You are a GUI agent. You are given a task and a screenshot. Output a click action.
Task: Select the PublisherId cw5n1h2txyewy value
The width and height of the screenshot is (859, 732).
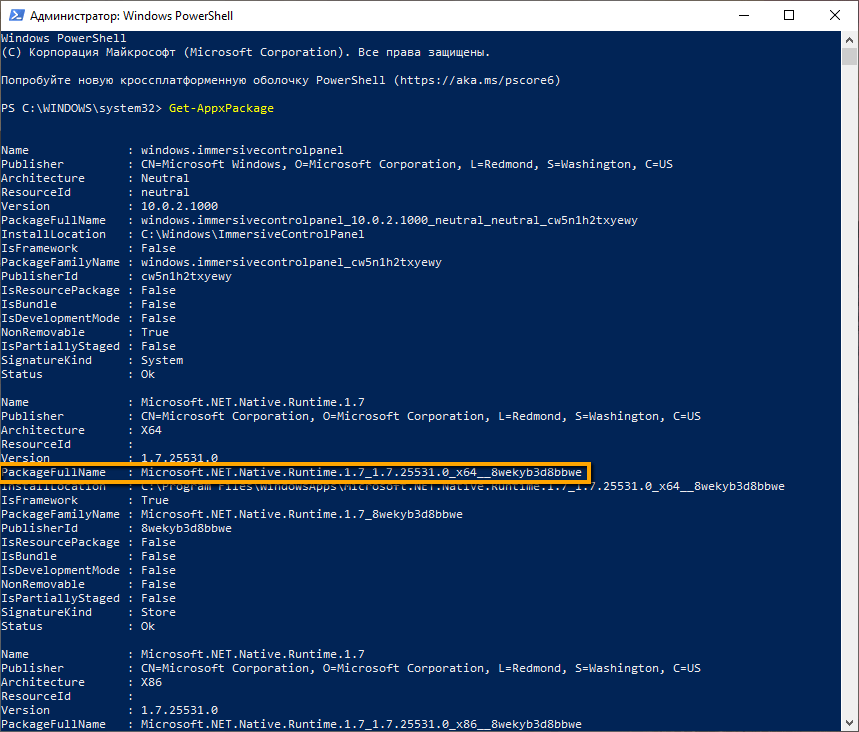point(185,275)
